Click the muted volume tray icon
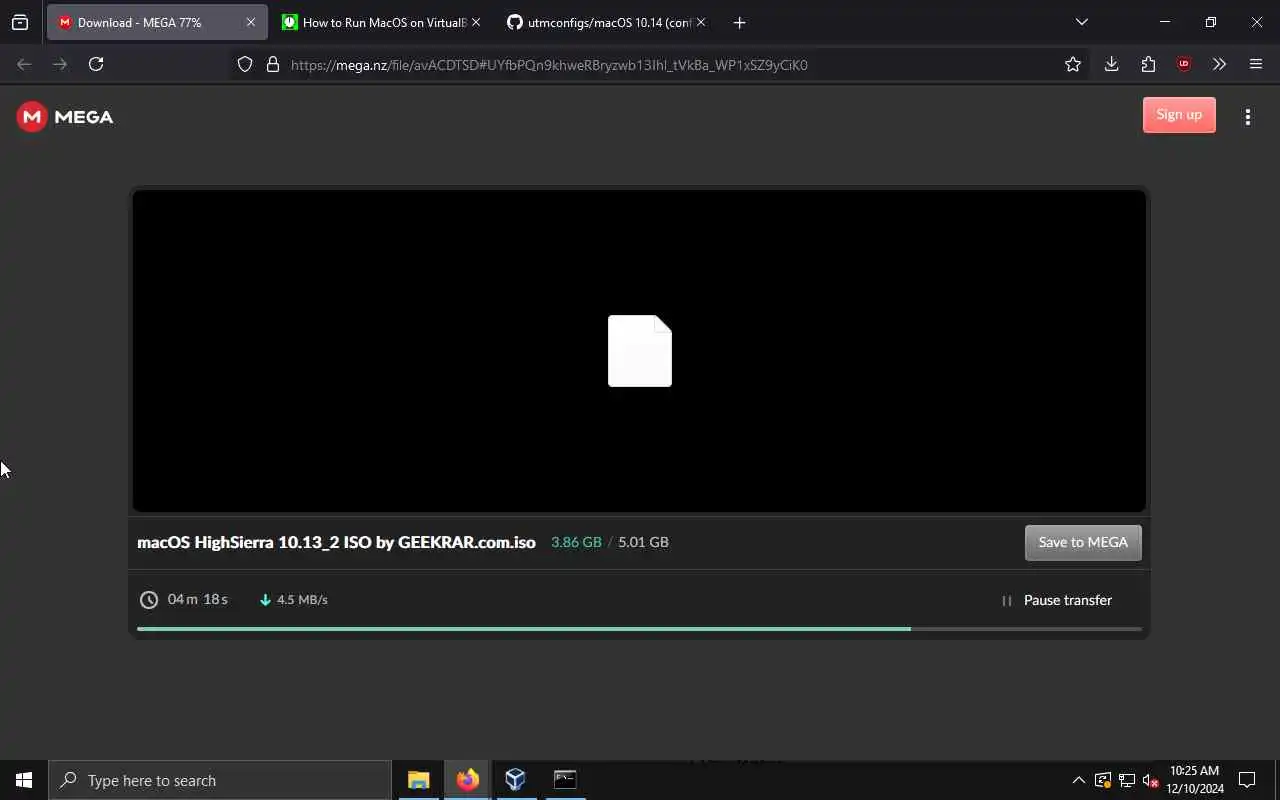The height and width of the screenshot is (800, 1280). [1151, 780]
